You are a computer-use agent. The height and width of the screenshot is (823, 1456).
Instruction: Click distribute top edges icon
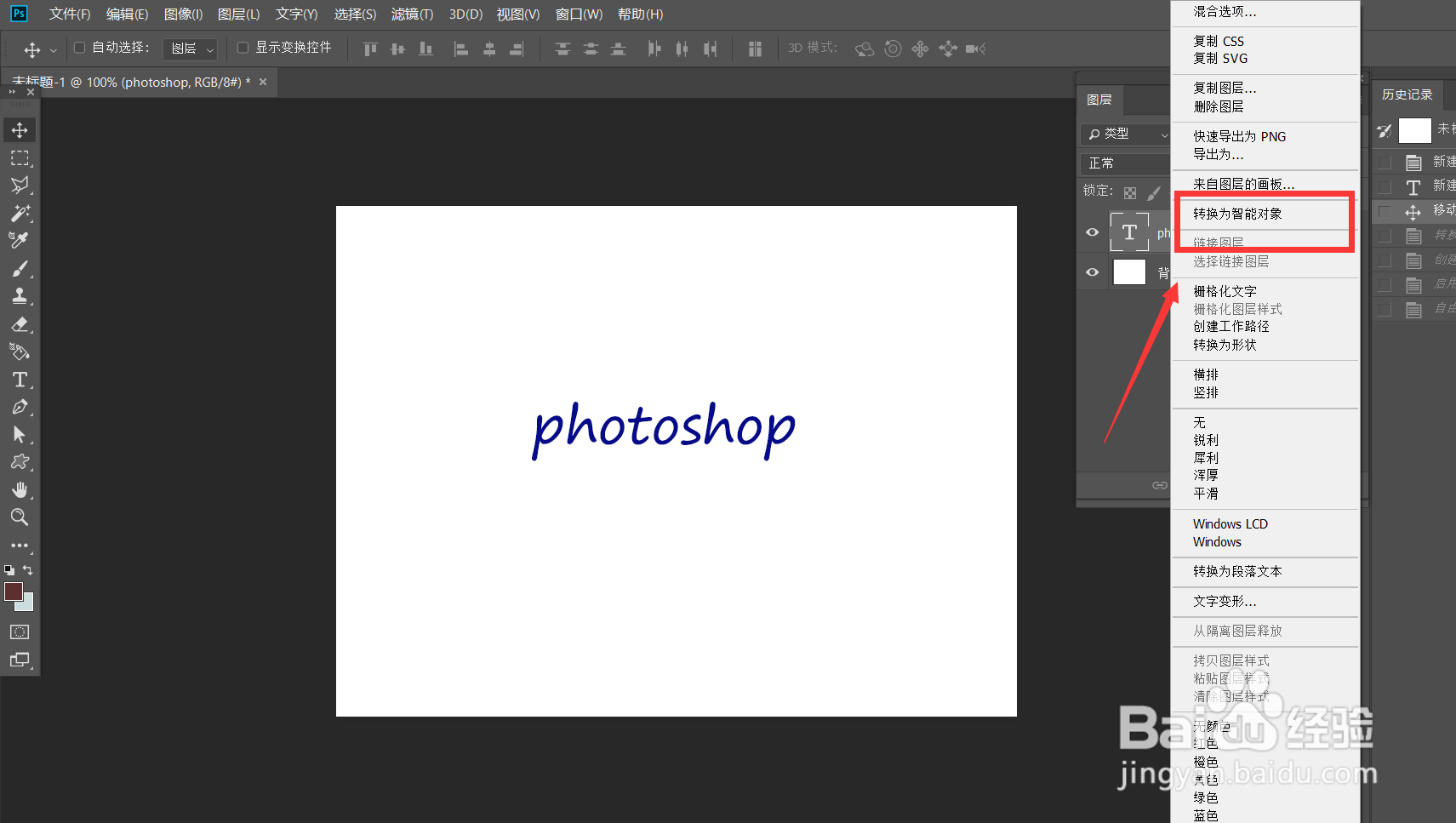point(562,49)
